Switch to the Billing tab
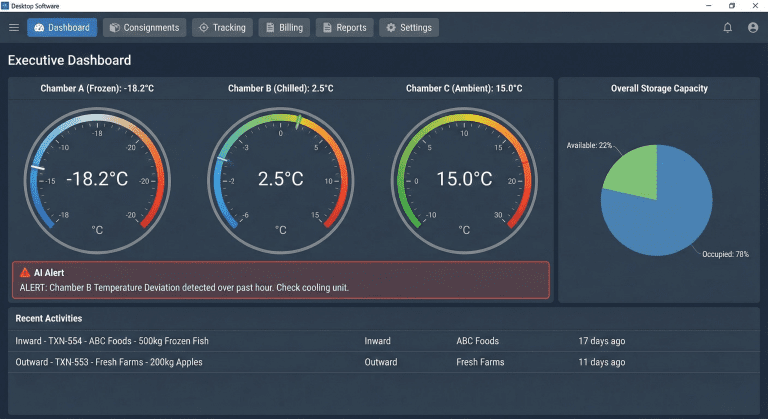This screenshot has width=768, height=419. pos(284,28)
